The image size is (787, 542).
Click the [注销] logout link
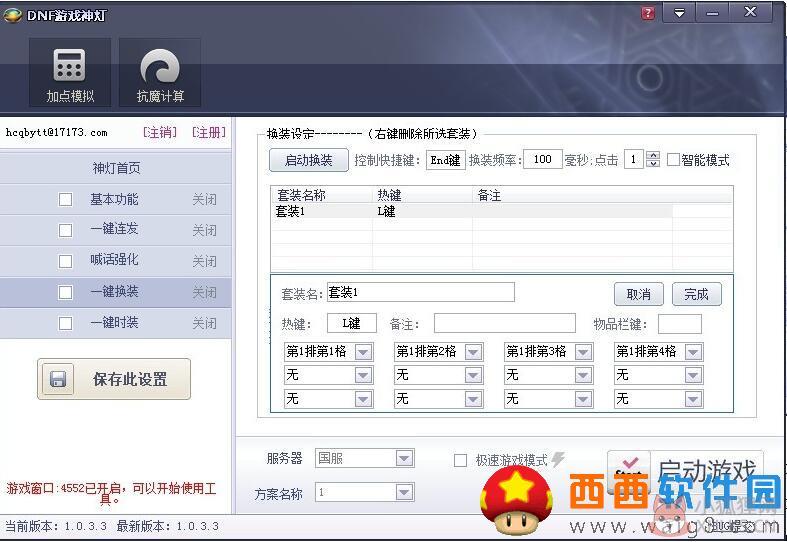(160, 132)
